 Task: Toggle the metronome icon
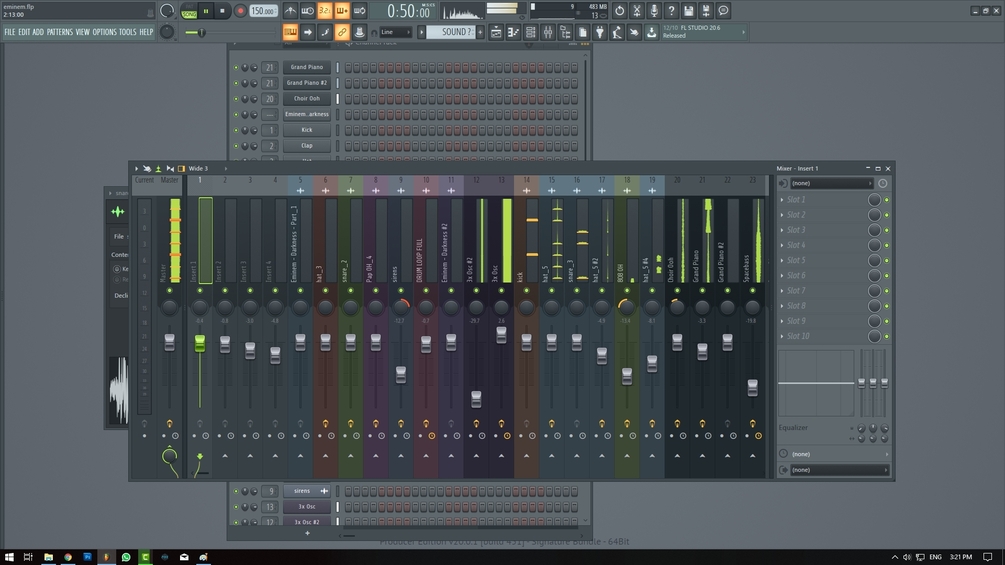(x=290, y=11)
